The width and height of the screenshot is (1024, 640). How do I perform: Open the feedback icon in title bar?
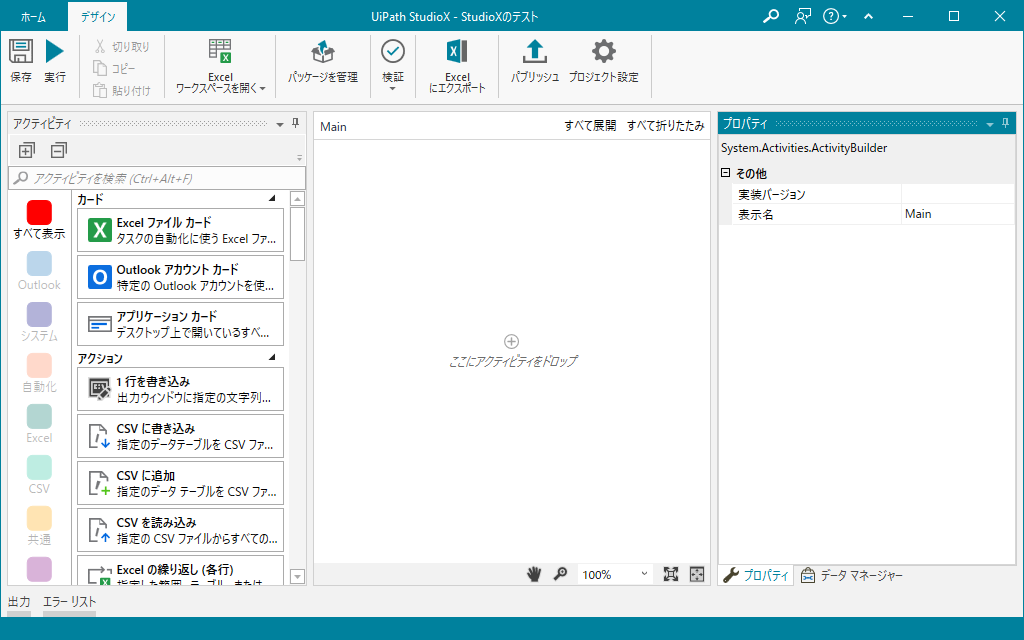pyautogui.click(x=803, y=16)
